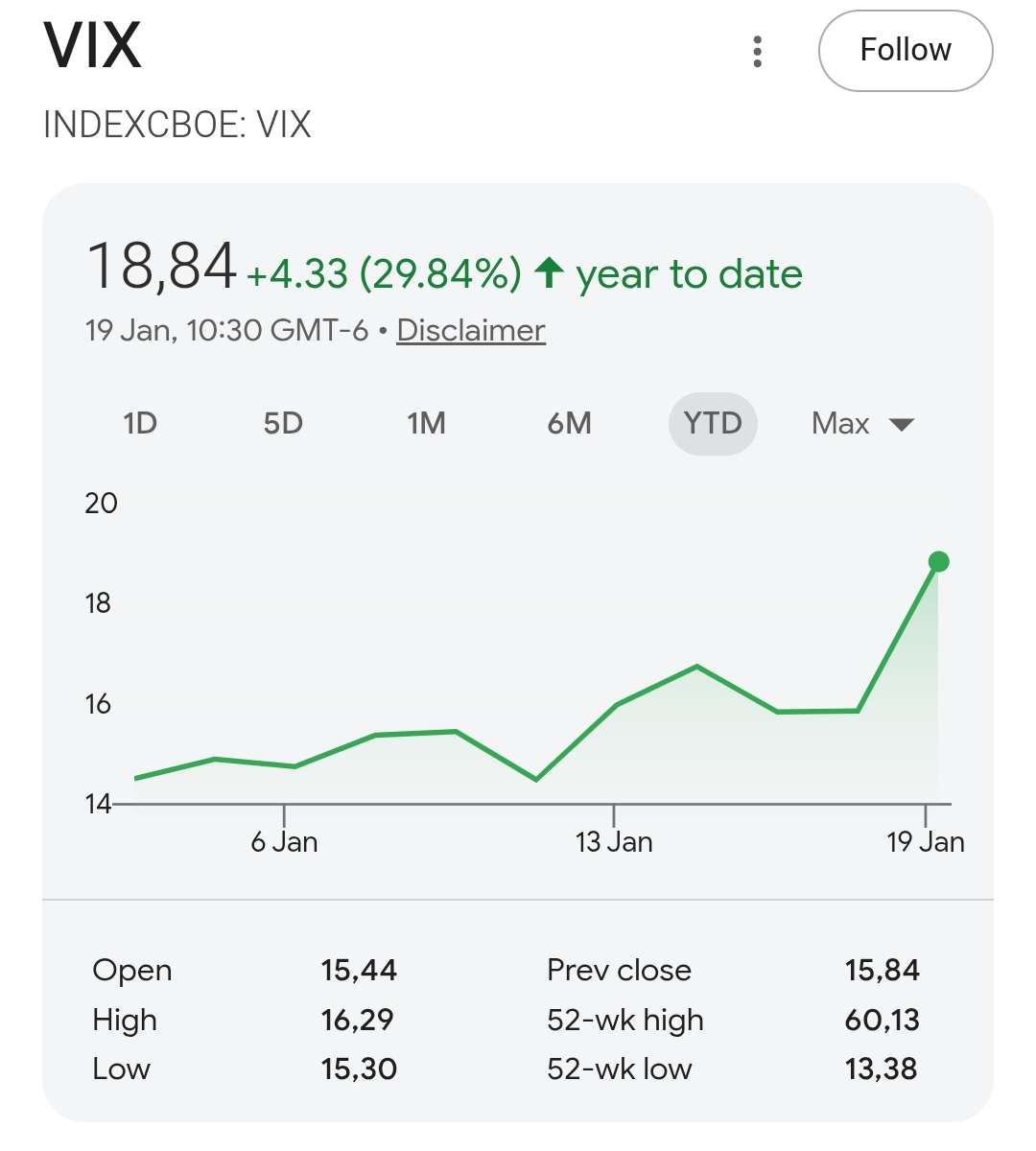The image size is (1036, 1151).
Task: Click the 52-wk high value 60,13
Action: (x=882, y=1020)
